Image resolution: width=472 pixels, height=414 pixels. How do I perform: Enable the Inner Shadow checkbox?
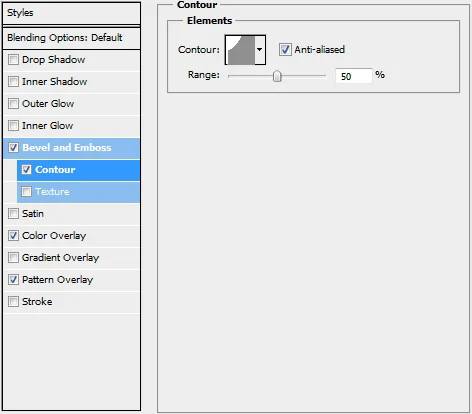(13, 82)
